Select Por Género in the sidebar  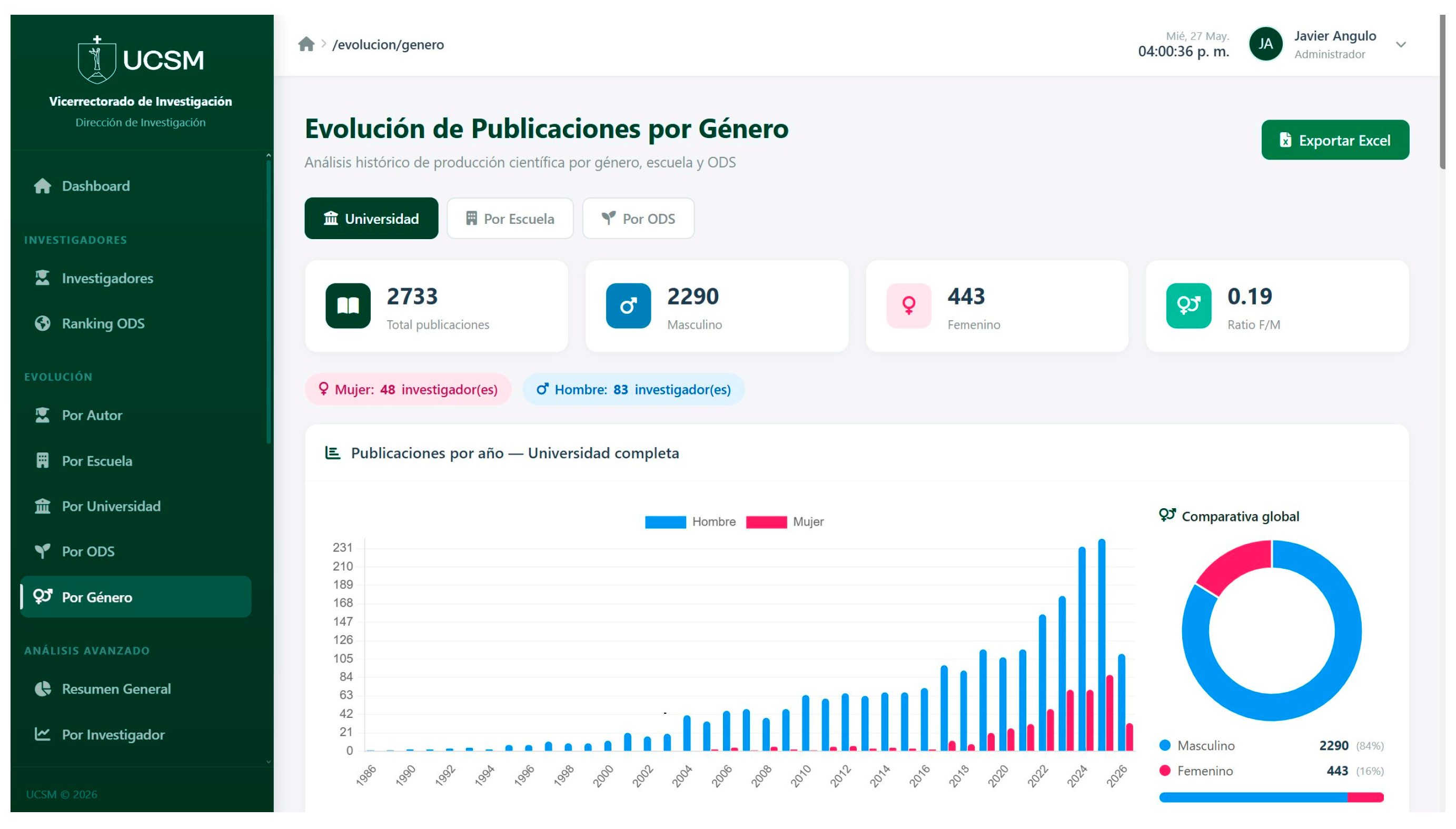point(135,597)
